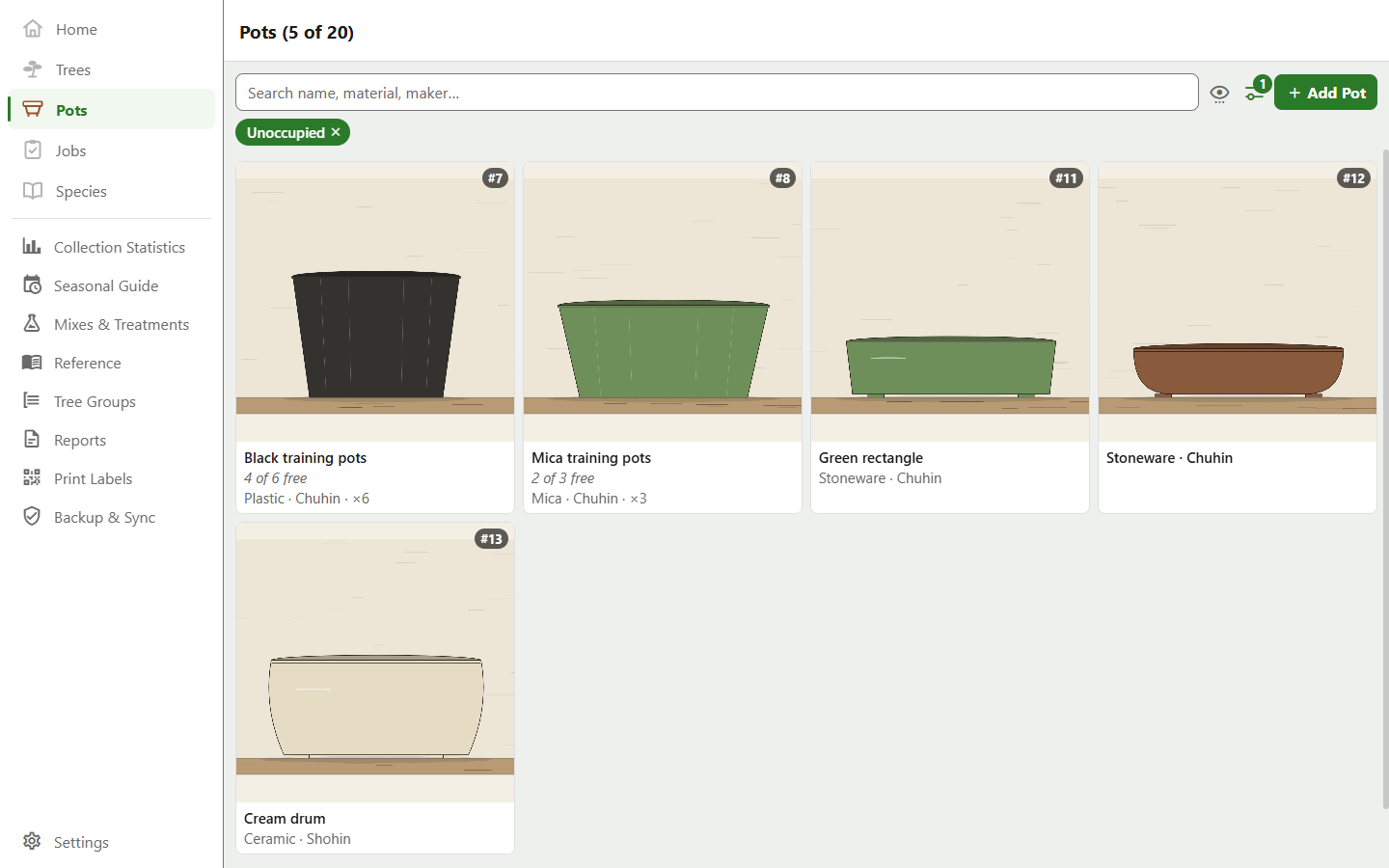Image resolution: width=1389 pixels, height=868 pixels.
Task: Open Settings label in sidebar
Action: [81, 842]
